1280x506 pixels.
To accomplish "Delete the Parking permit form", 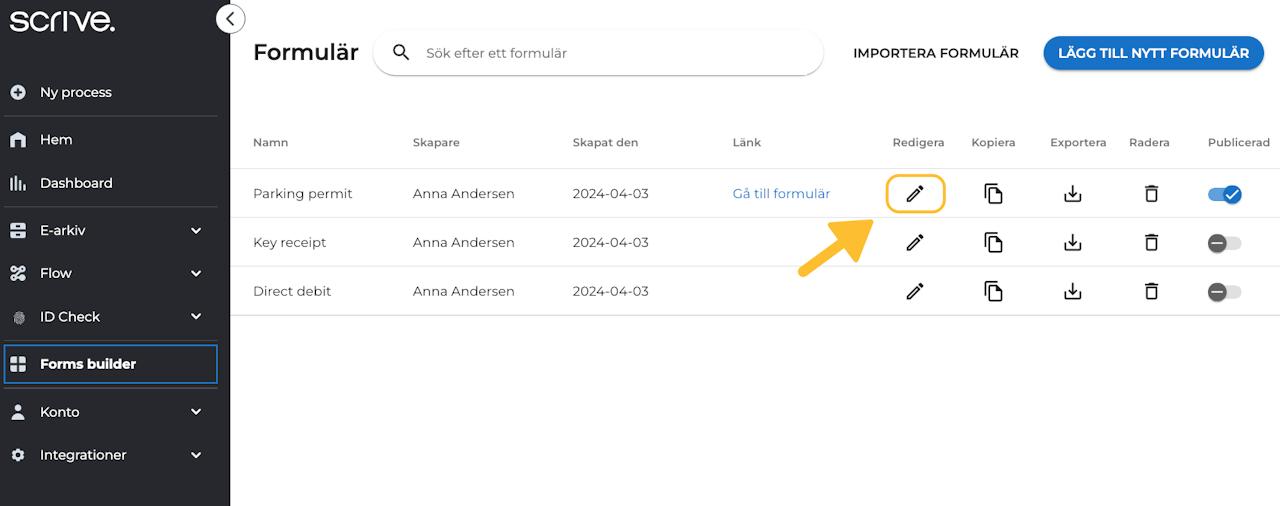I will (1151, 194).
